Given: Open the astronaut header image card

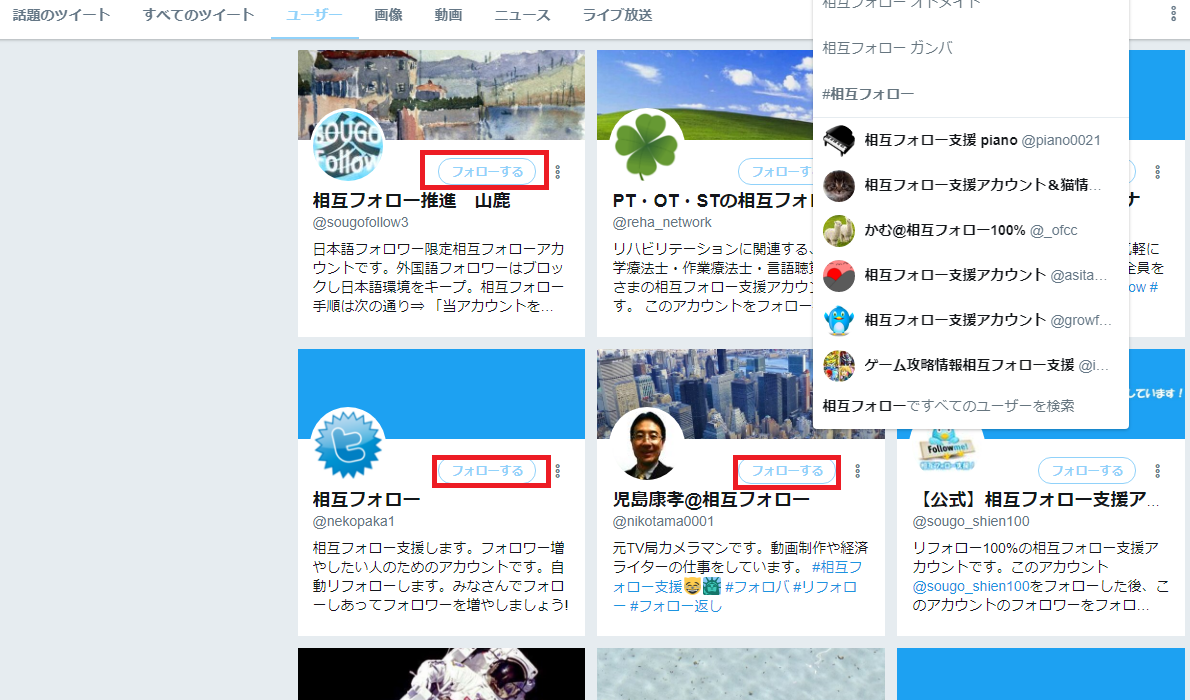Looking at the screenshot, I should click(441, 674).
